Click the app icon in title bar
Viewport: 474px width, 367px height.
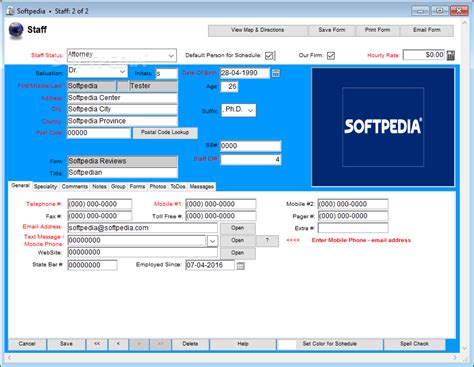(10, 11)
